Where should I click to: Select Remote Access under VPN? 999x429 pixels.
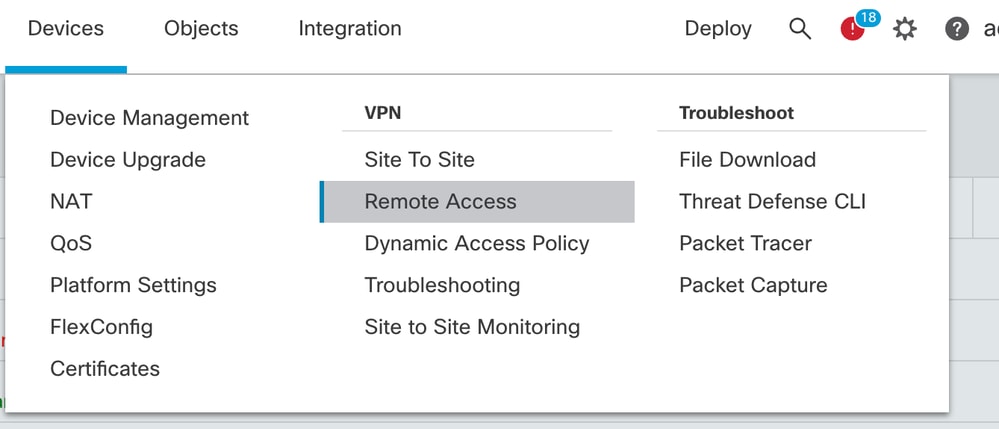477,201
